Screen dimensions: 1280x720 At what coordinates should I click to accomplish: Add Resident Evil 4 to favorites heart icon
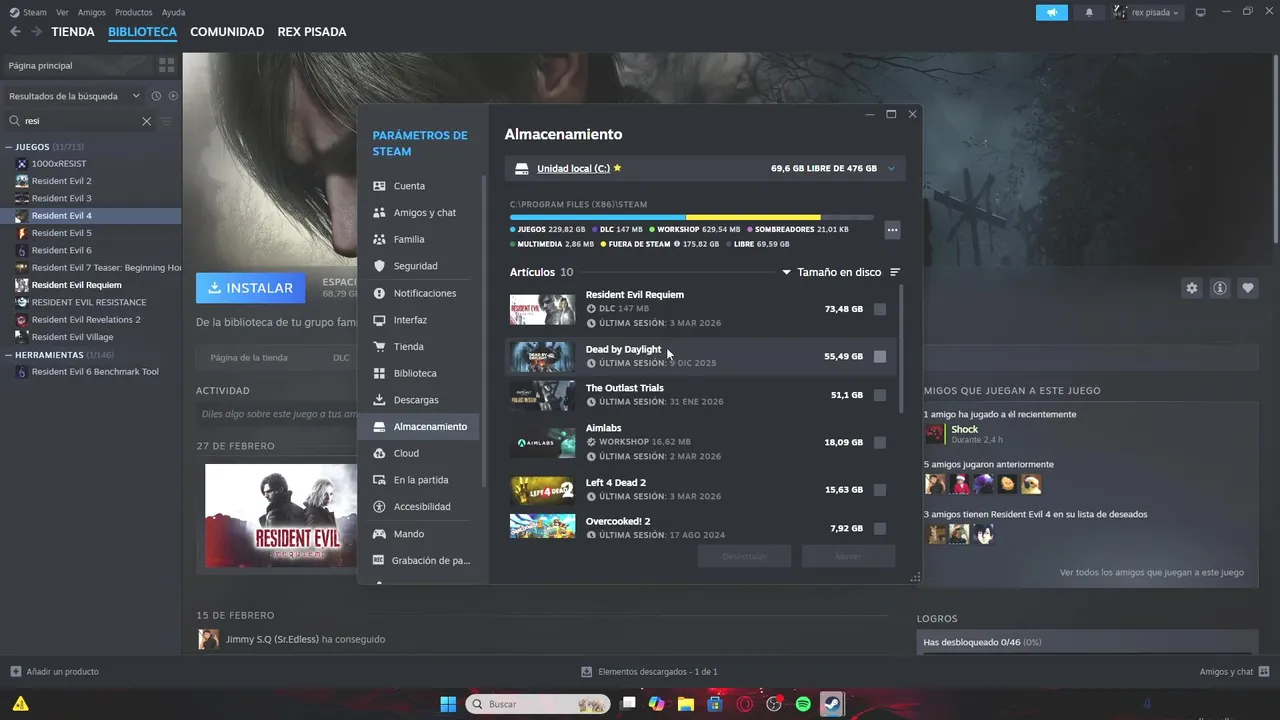tap(1248, 288)
